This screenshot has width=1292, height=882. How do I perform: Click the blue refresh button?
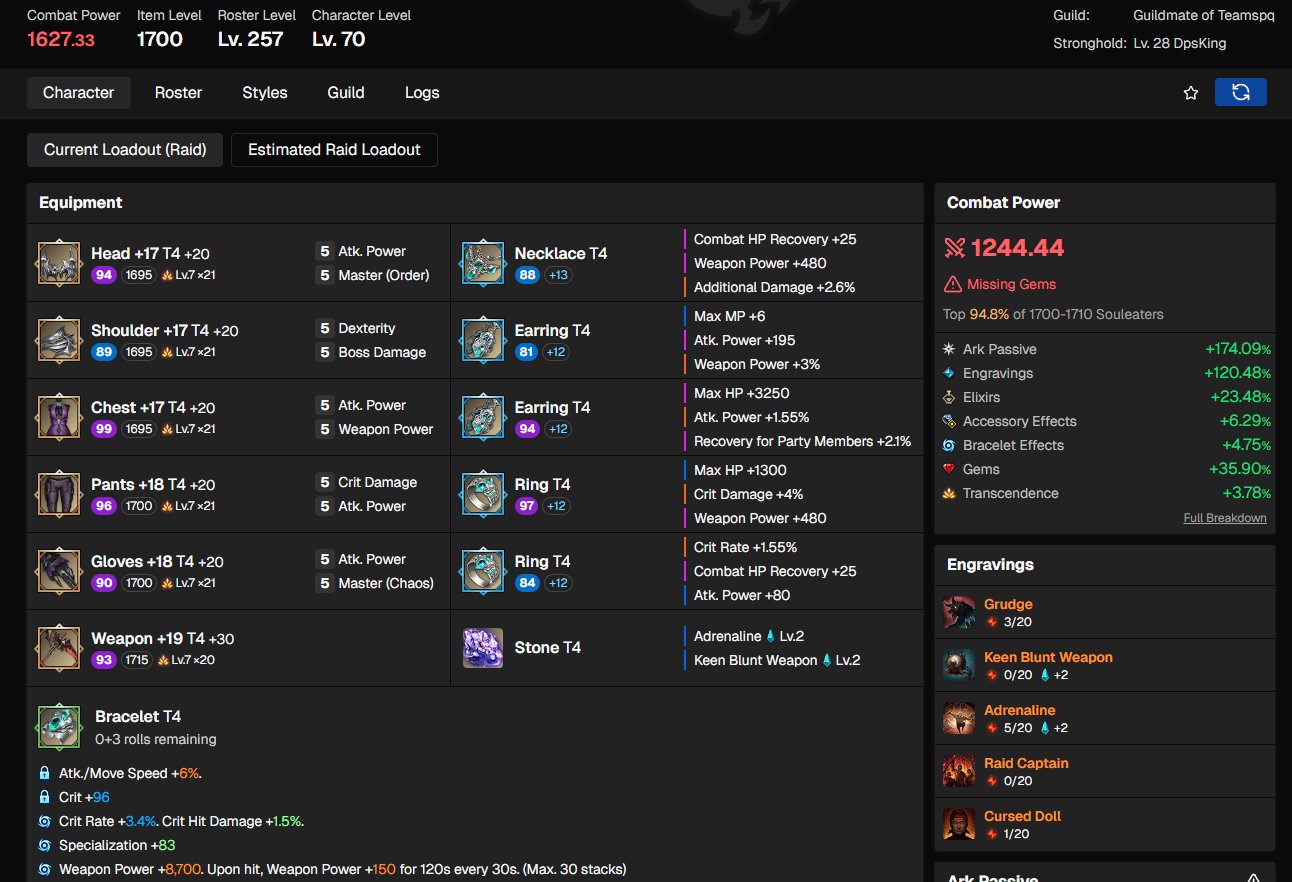[x=1240, y=92]
